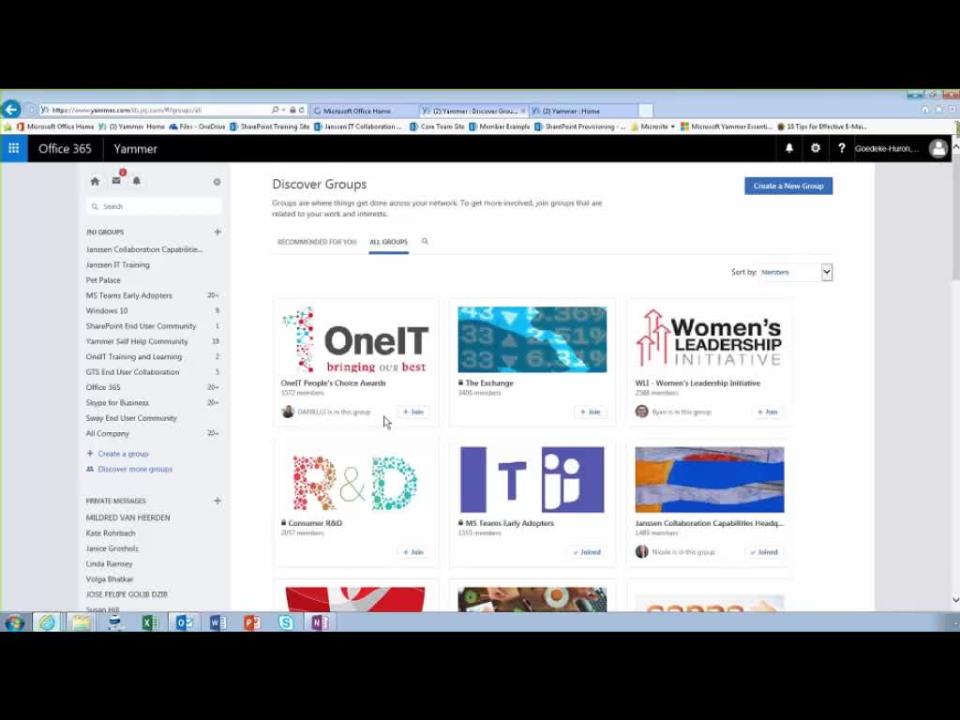The height and width of the screenshot is (720, 960).
Task: Launch Word from the taskbar
Action: 217,623
